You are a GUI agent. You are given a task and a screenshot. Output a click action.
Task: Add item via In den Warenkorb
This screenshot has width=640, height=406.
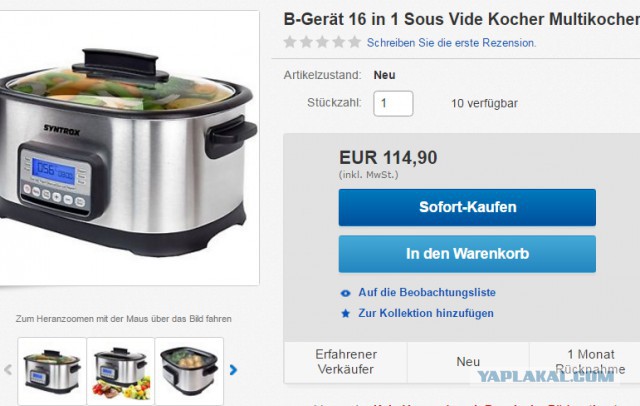pos(467,254)
